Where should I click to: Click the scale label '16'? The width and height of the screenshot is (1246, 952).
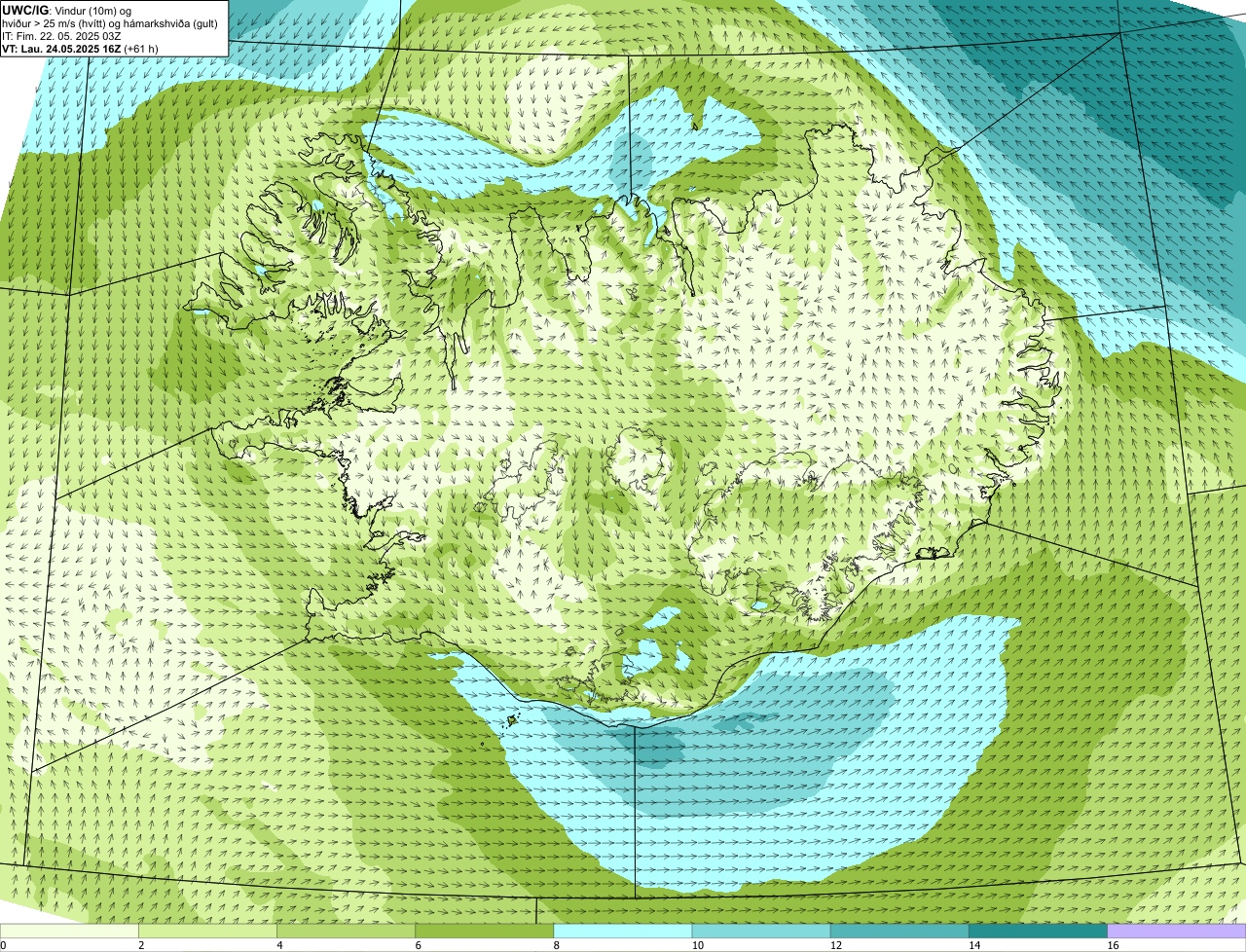(x=1113, y=945)
